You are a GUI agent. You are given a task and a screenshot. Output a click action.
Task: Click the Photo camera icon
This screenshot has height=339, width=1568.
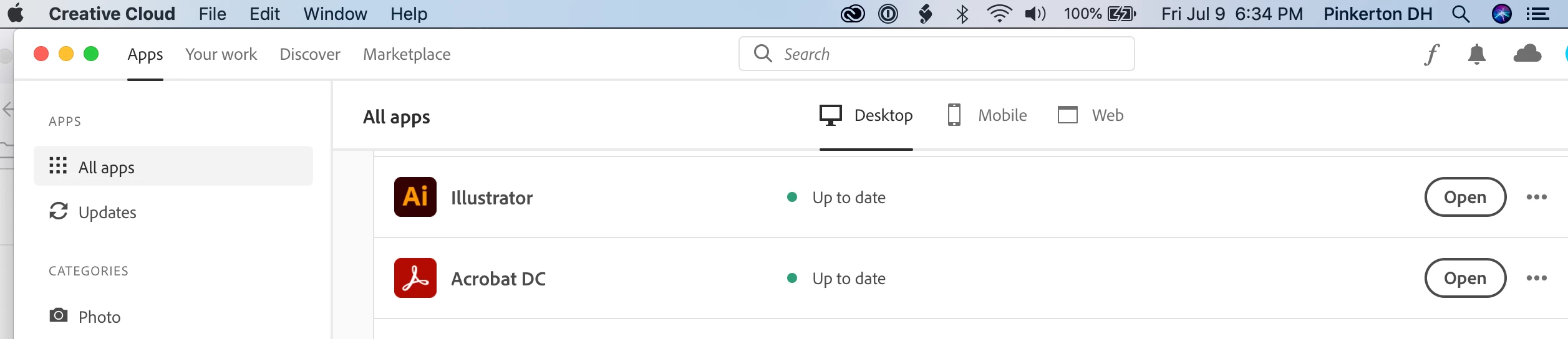[x=59, y=315]
